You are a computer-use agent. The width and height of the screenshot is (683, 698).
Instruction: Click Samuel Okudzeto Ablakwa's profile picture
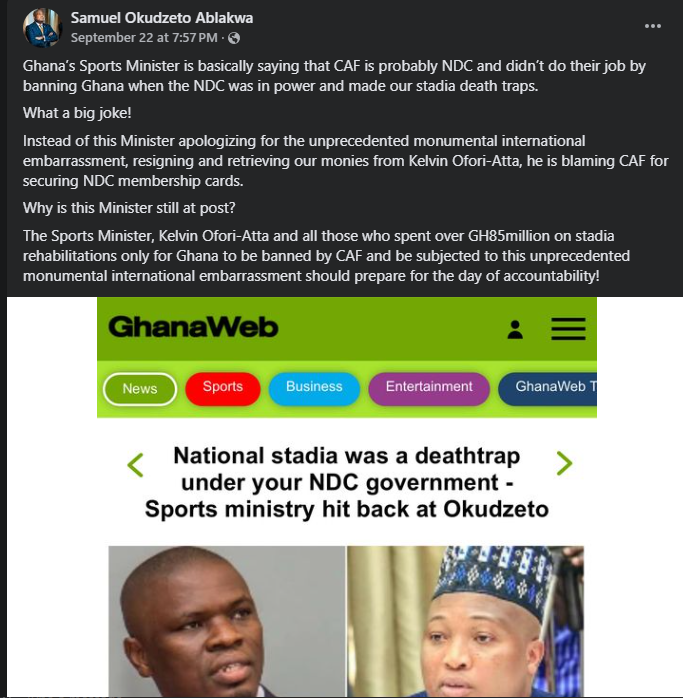(42, 28)
